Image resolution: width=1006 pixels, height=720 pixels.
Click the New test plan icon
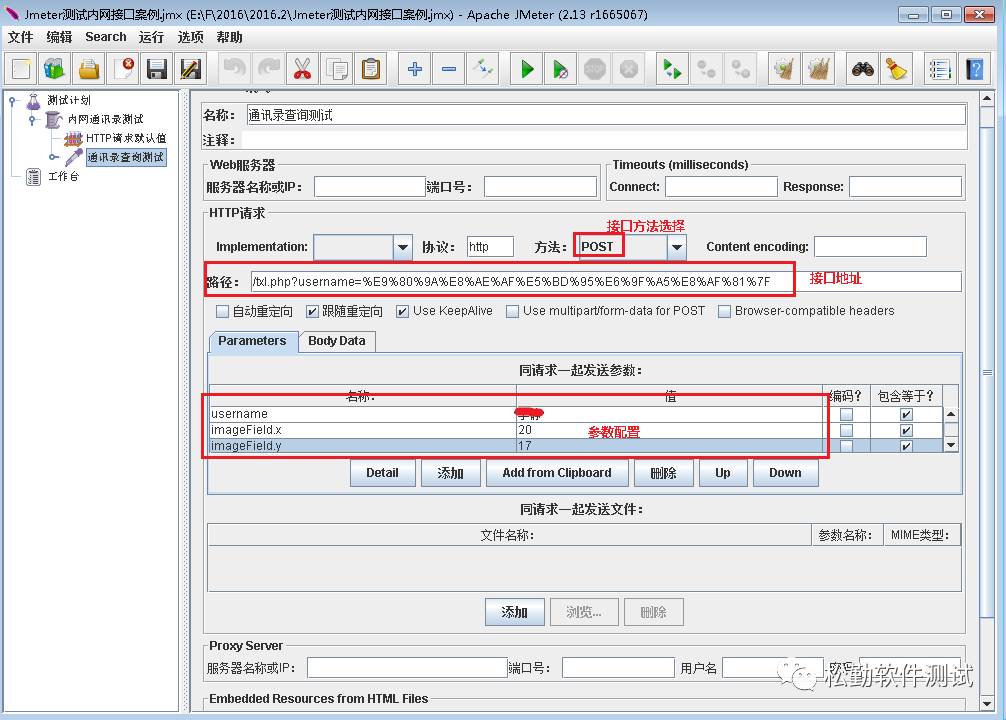(21, 69)
